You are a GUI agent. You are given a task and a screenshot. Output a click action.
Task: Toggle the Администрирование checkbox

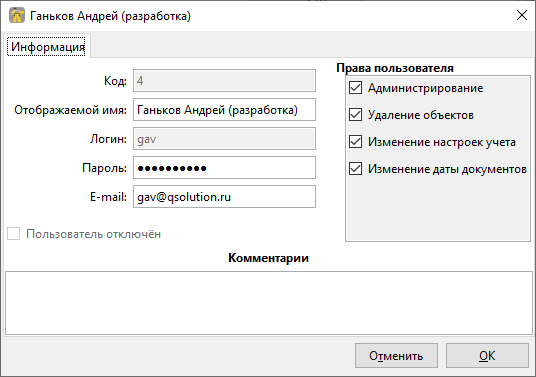[x=356, y=88]
